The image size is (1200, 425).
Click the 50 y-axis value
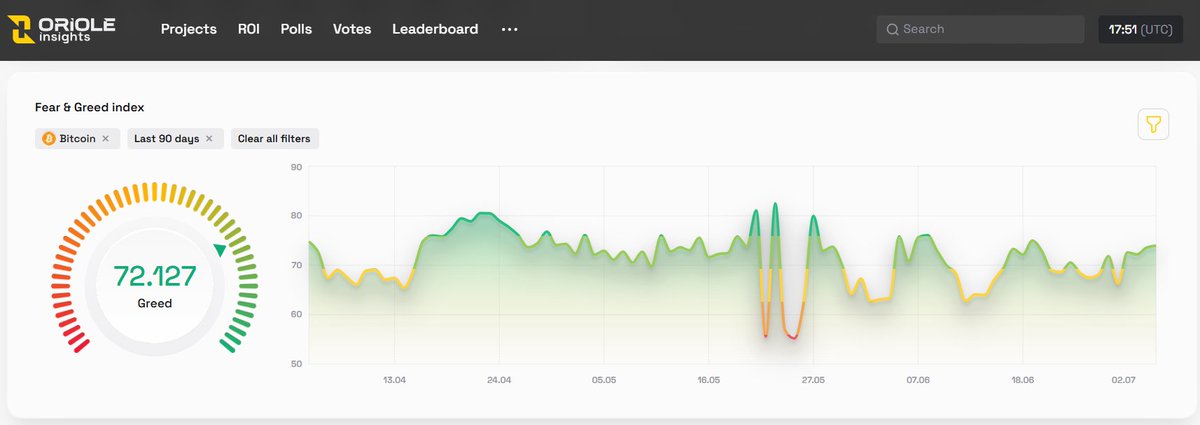point(296,364)
